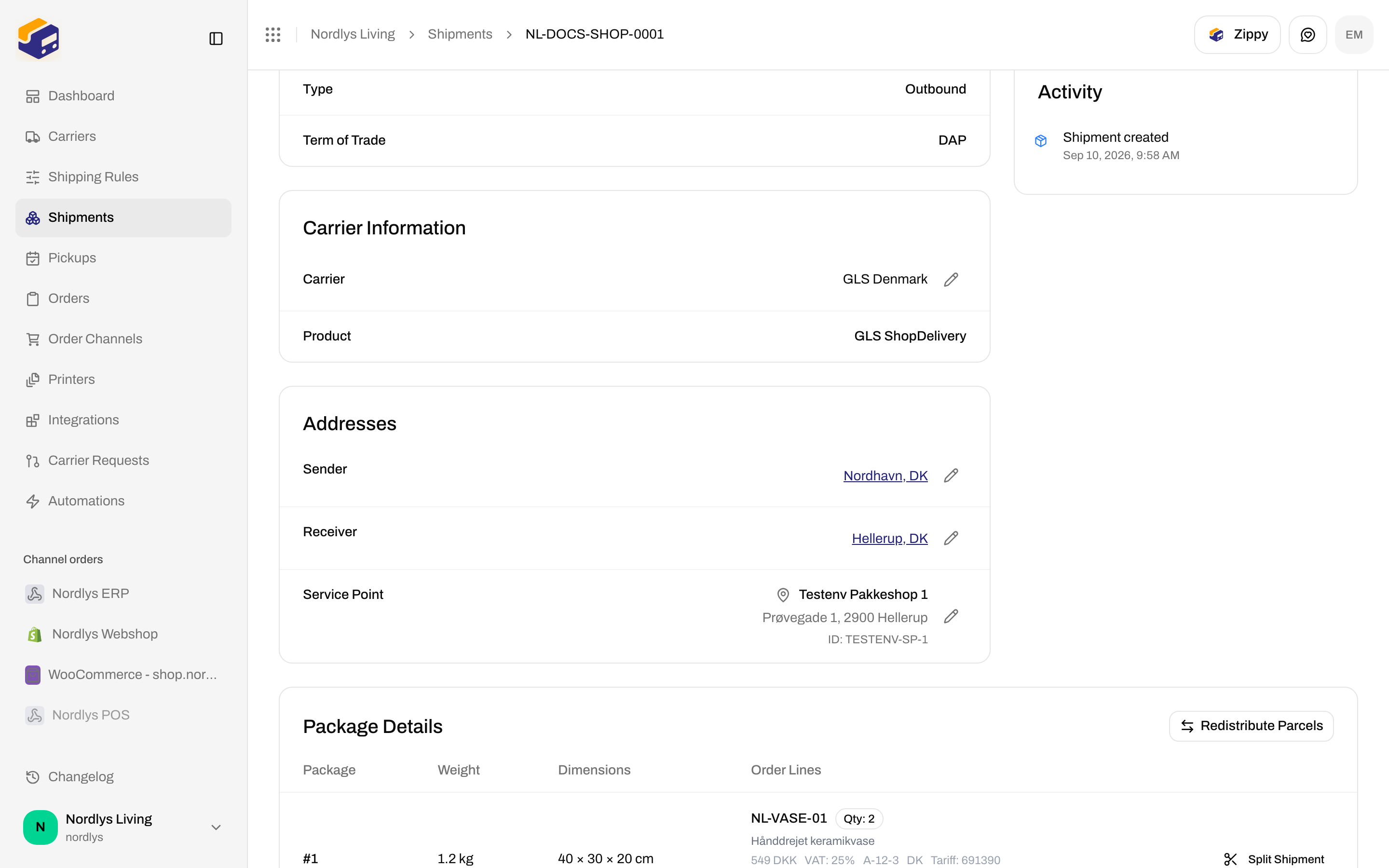The image size is (1389, 868).
Task: Click the Changelog history icon
Action: [x=33, y=777]
